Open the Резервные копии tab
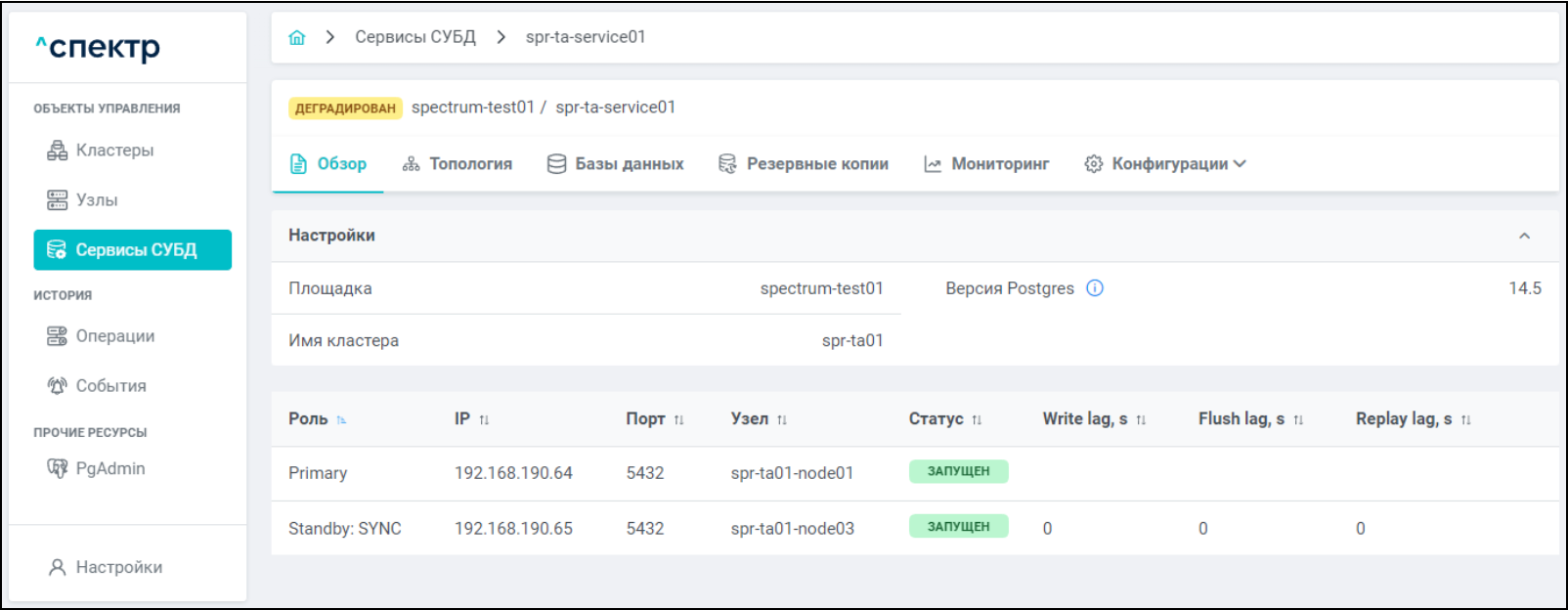 tap(804, 164)
